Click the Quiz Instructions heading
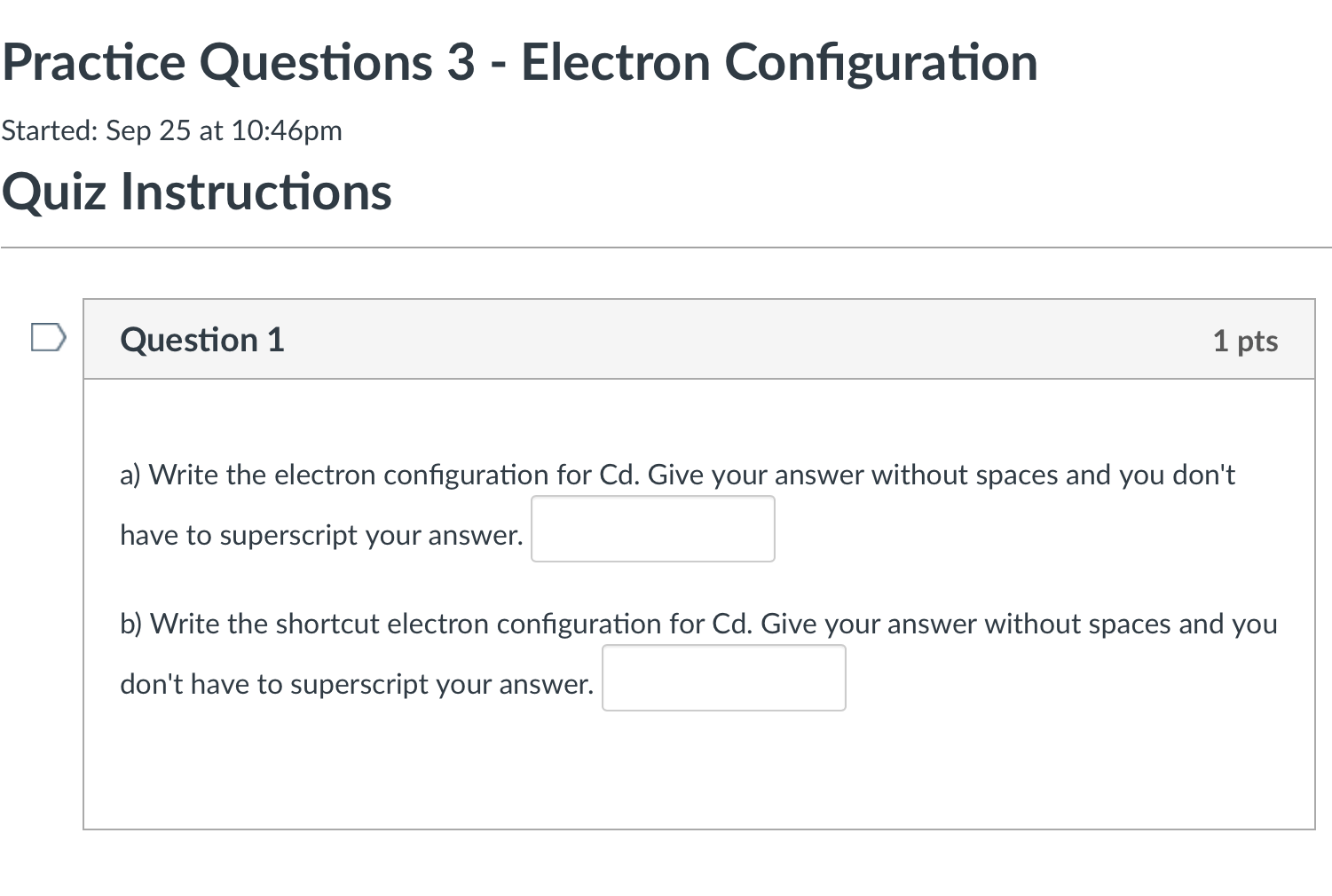The height and width of the screenshot is (896, 1332). click(x=196, y=192)
